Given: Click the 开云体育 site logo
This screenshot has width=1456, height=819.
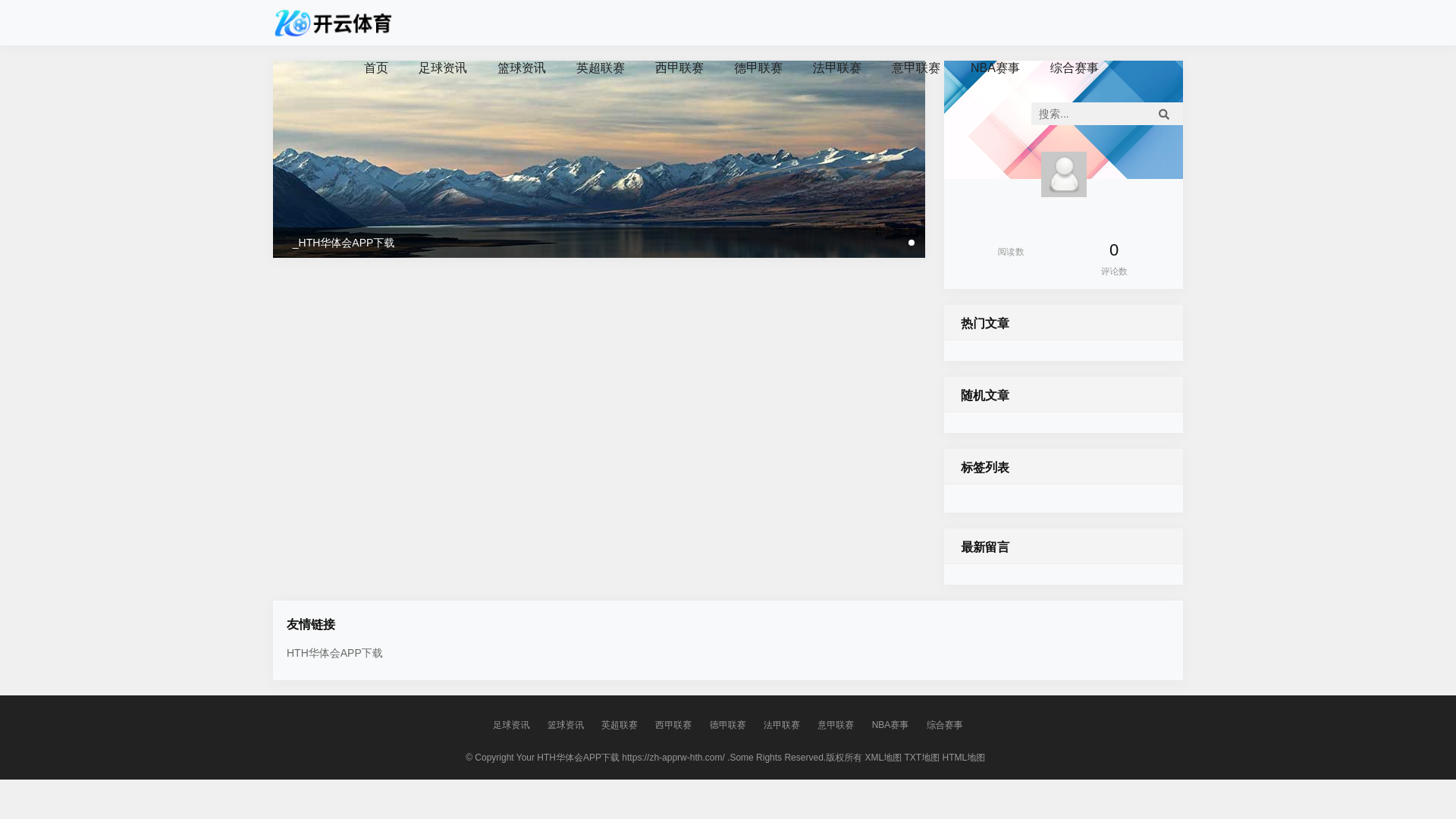Looking at the screenshot, I should pos(334,23).
